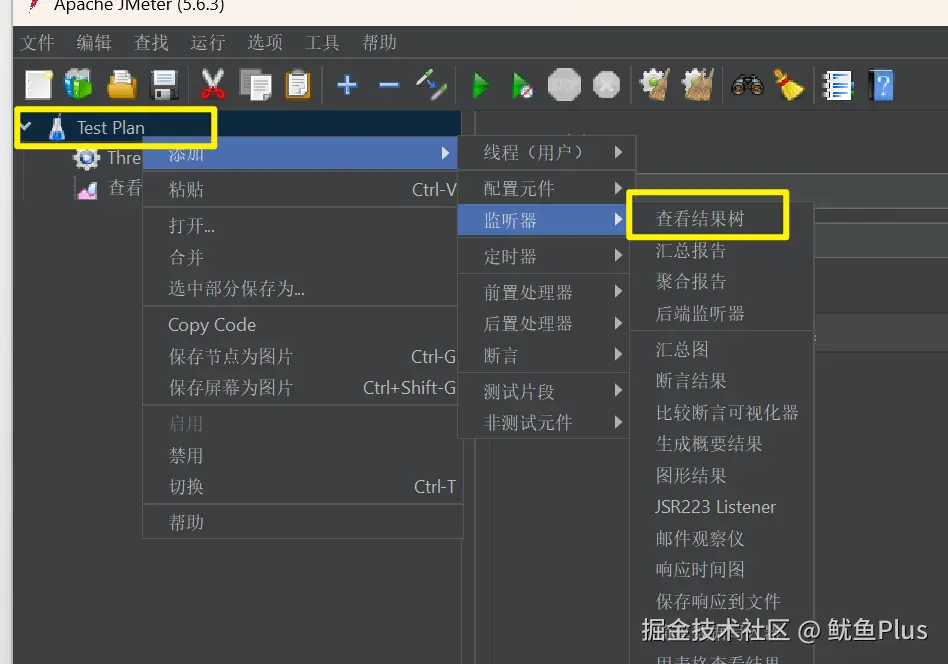Click the results tree listener icon
The image size is (948, 664).
(86, 190)
